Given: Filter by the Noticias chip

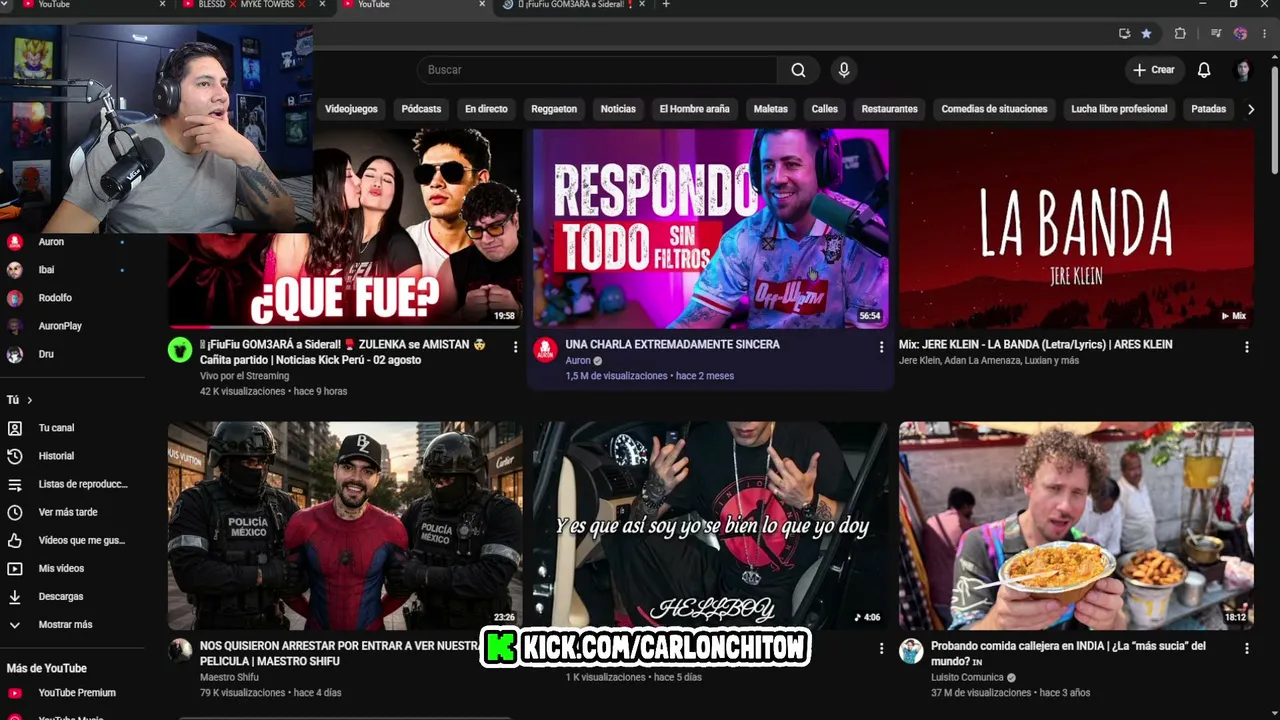Looking at the screenshot, I should (x=618, y=109).
